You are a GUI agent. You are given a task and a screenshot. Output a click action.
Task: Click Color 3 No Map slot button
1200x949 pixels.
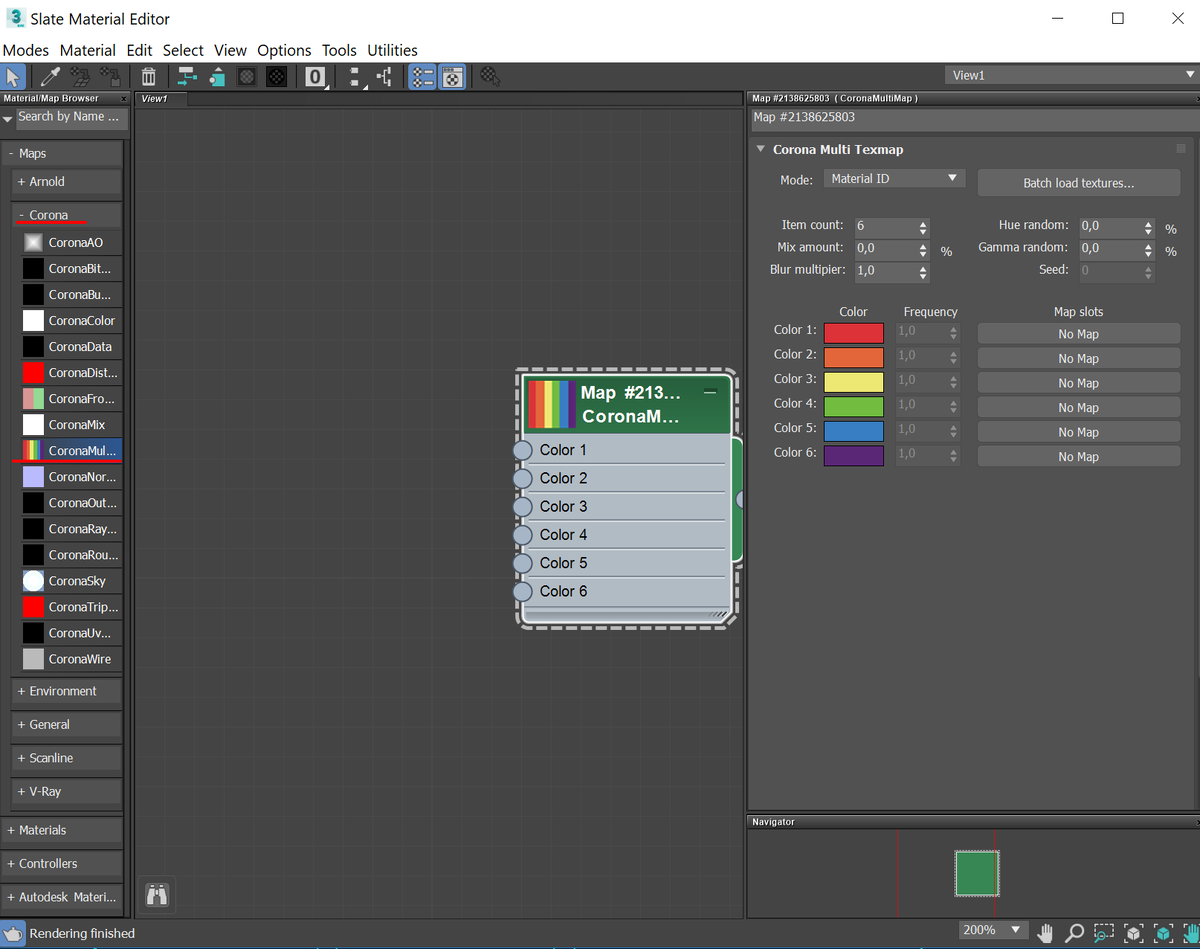1078,383
